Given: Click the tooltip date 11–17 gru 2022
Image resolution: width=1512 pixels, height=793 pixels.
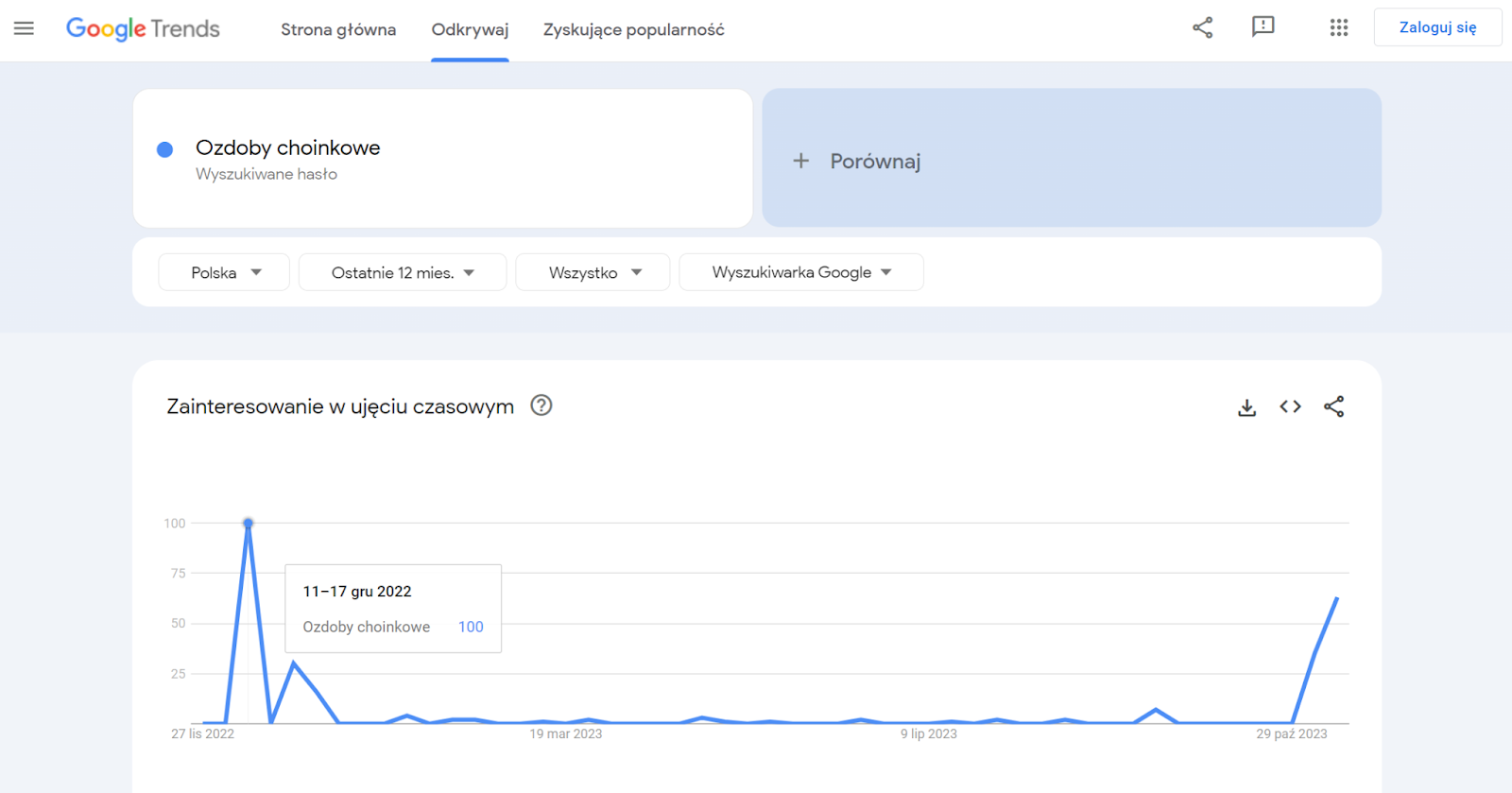Looking at the screenshot, I should pos(357,592).
